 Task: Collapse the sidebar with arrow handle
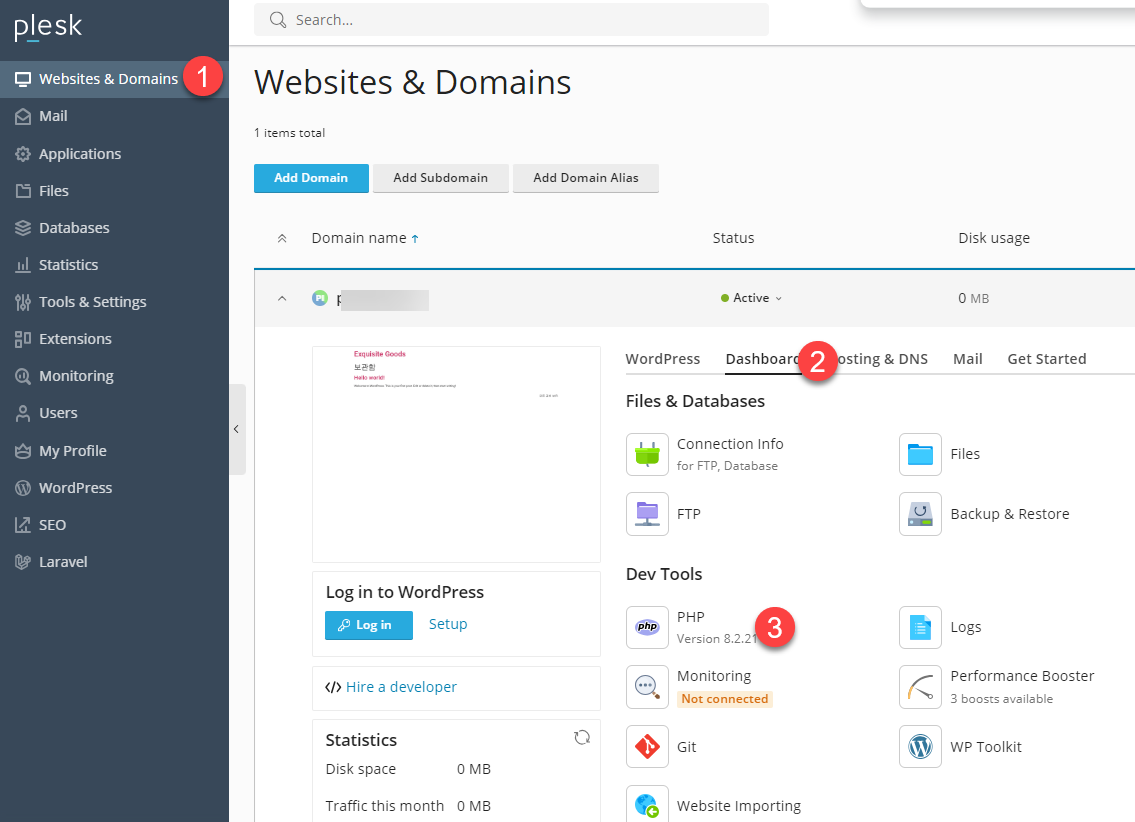237,429
